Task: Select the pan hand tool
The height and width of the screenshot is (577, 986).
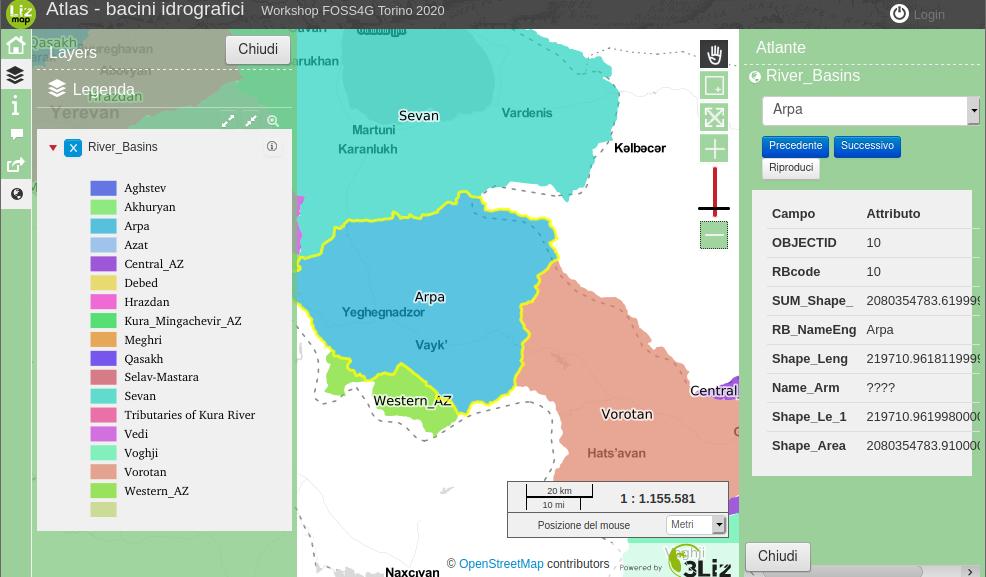Action: tap(714, 54)
